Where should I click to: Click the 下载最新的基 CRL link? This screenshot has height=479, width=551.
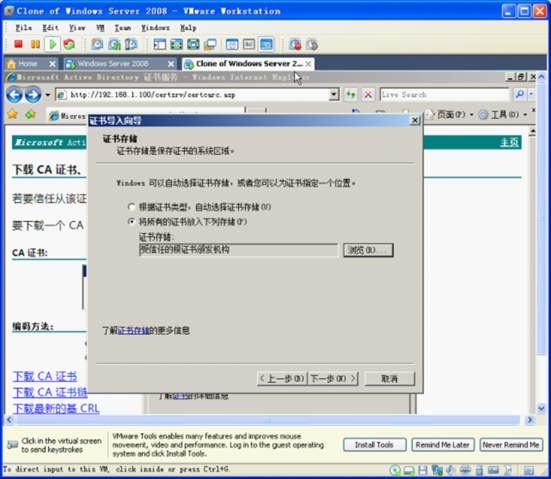point(56,408)
